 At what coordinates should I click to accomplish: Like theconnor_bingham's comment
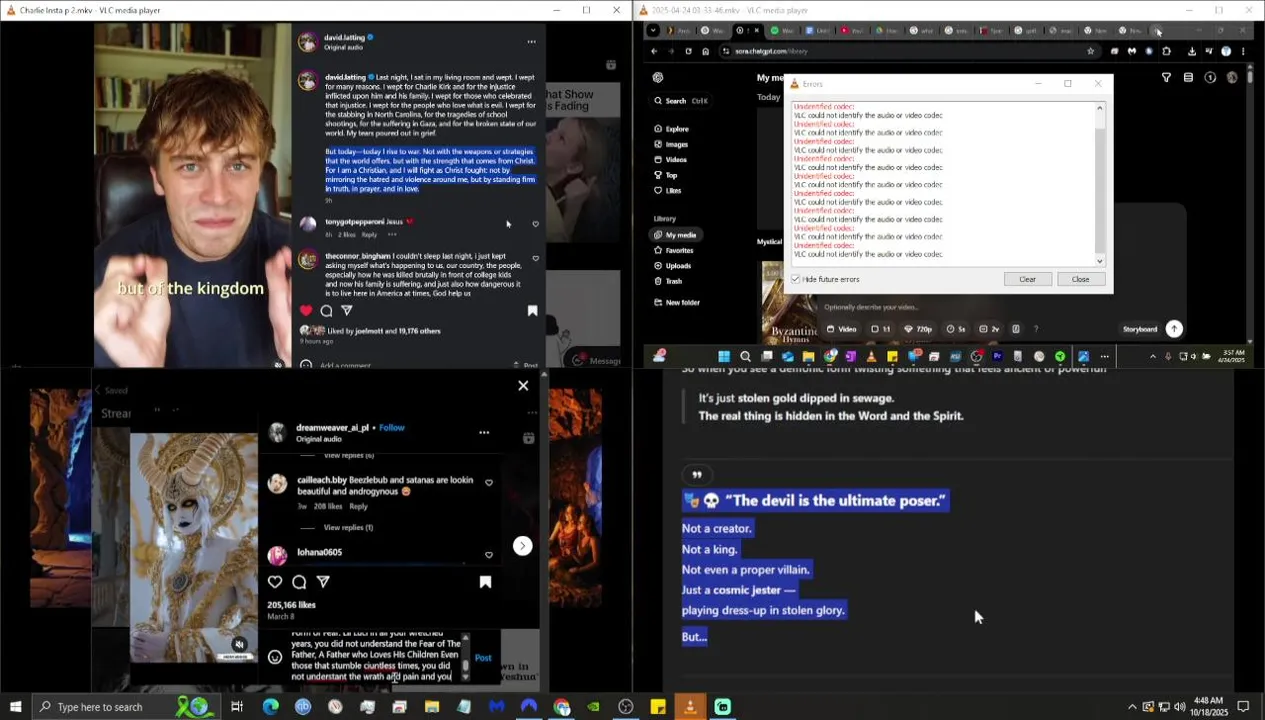(535, 258)
